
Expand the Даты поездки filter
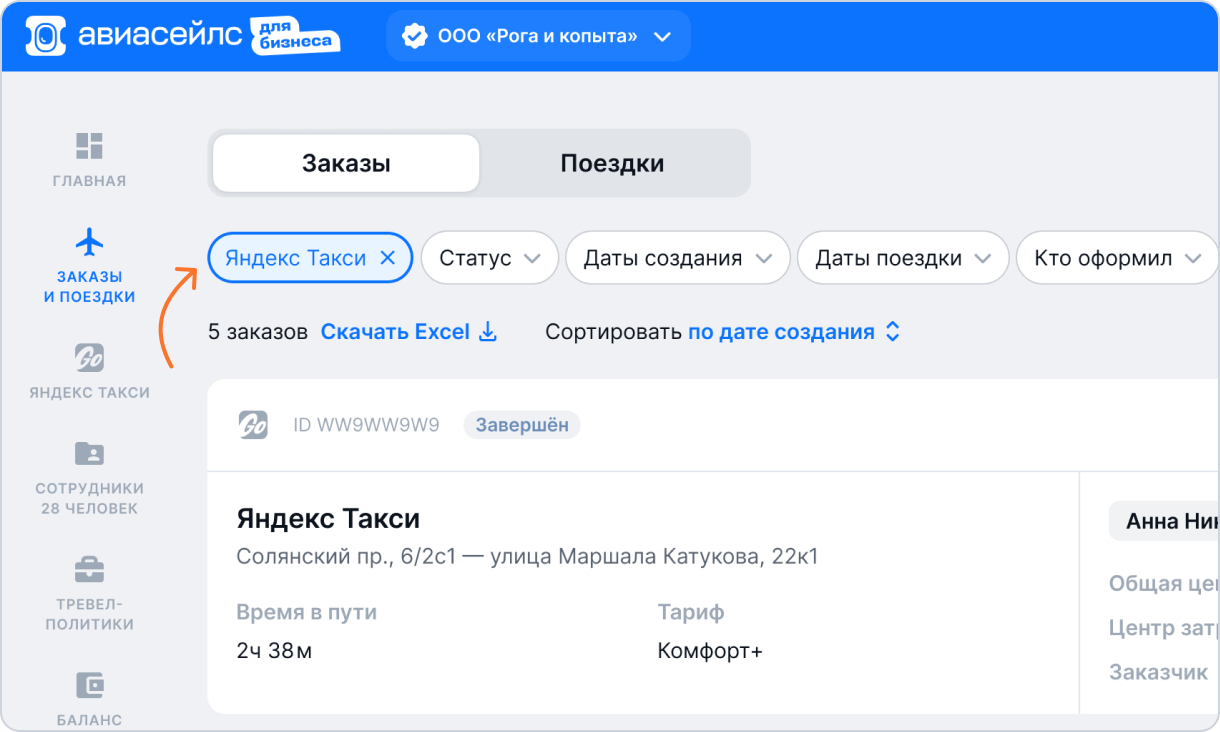pos(902,258)
